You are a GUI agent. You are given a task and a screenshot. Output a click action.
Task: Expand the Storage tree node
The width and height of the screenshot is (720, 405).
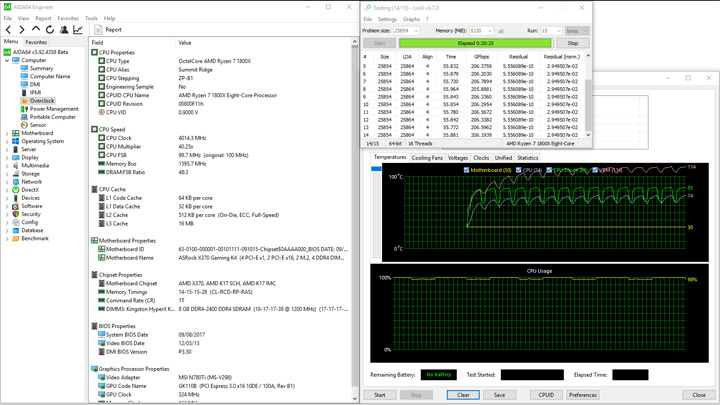click(x=7, y=174)
